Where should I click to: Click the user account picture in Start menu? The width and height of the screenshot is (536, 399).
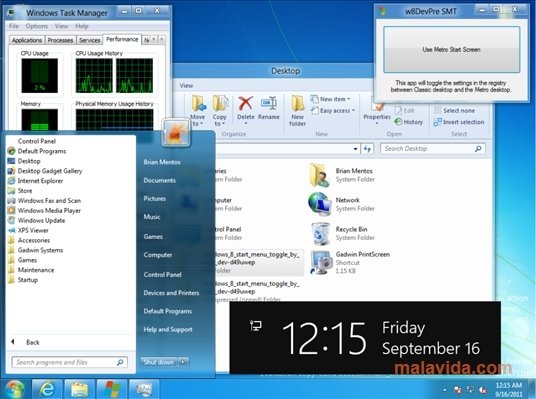pos(176,133)
